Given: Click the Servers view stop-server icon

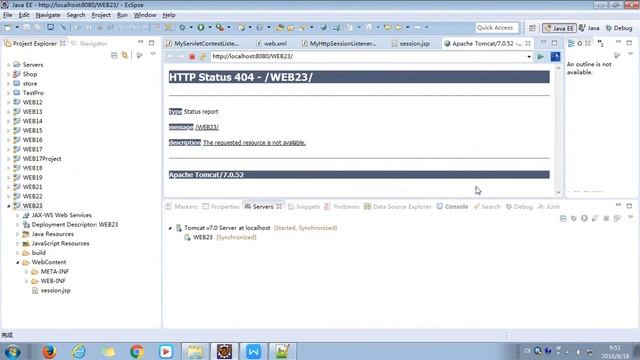Looking at the screenshot, I should pyautogui.click(x=606, y=218).
